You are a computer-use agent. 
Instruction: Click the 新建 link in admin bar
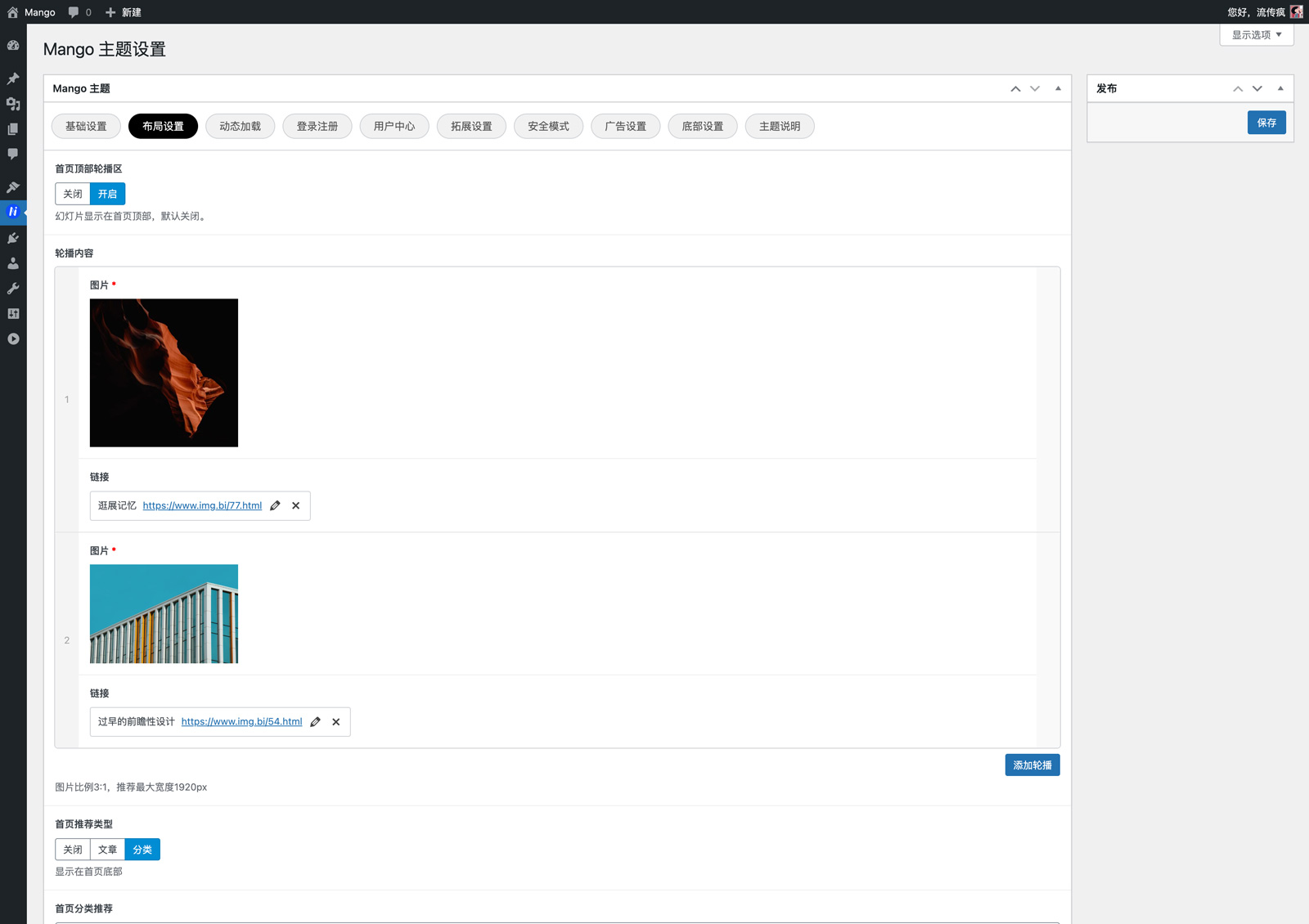[132, 12]
